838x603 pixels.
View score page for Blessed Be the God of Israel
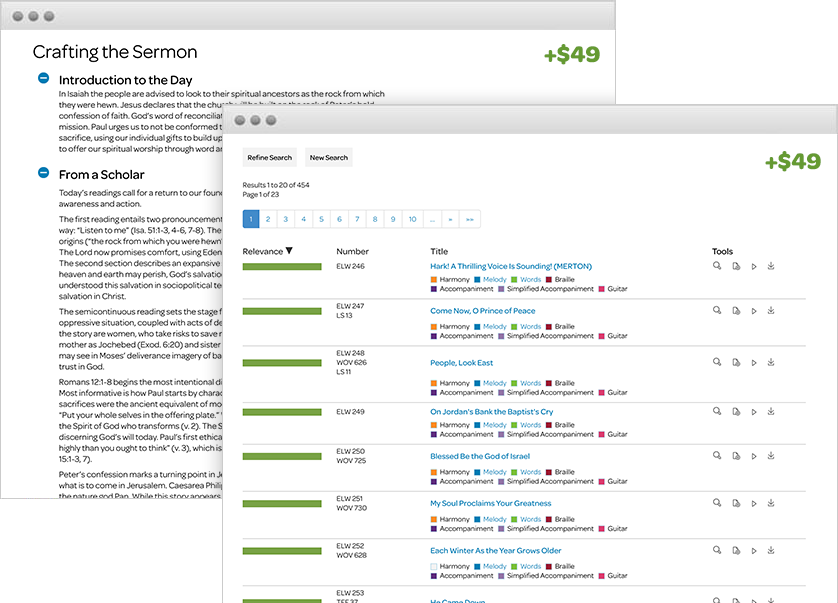736,456
